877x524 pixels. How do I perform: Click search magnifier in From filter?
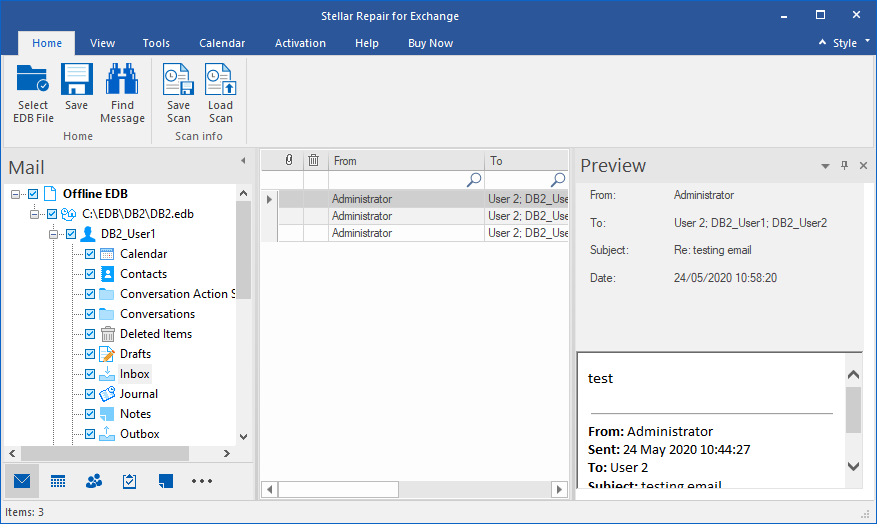(474, 180)
